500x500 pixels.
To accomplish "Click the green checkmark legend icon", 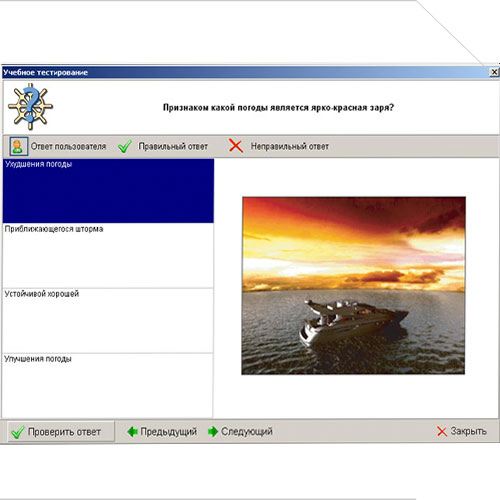I will [x=125, y=146].
